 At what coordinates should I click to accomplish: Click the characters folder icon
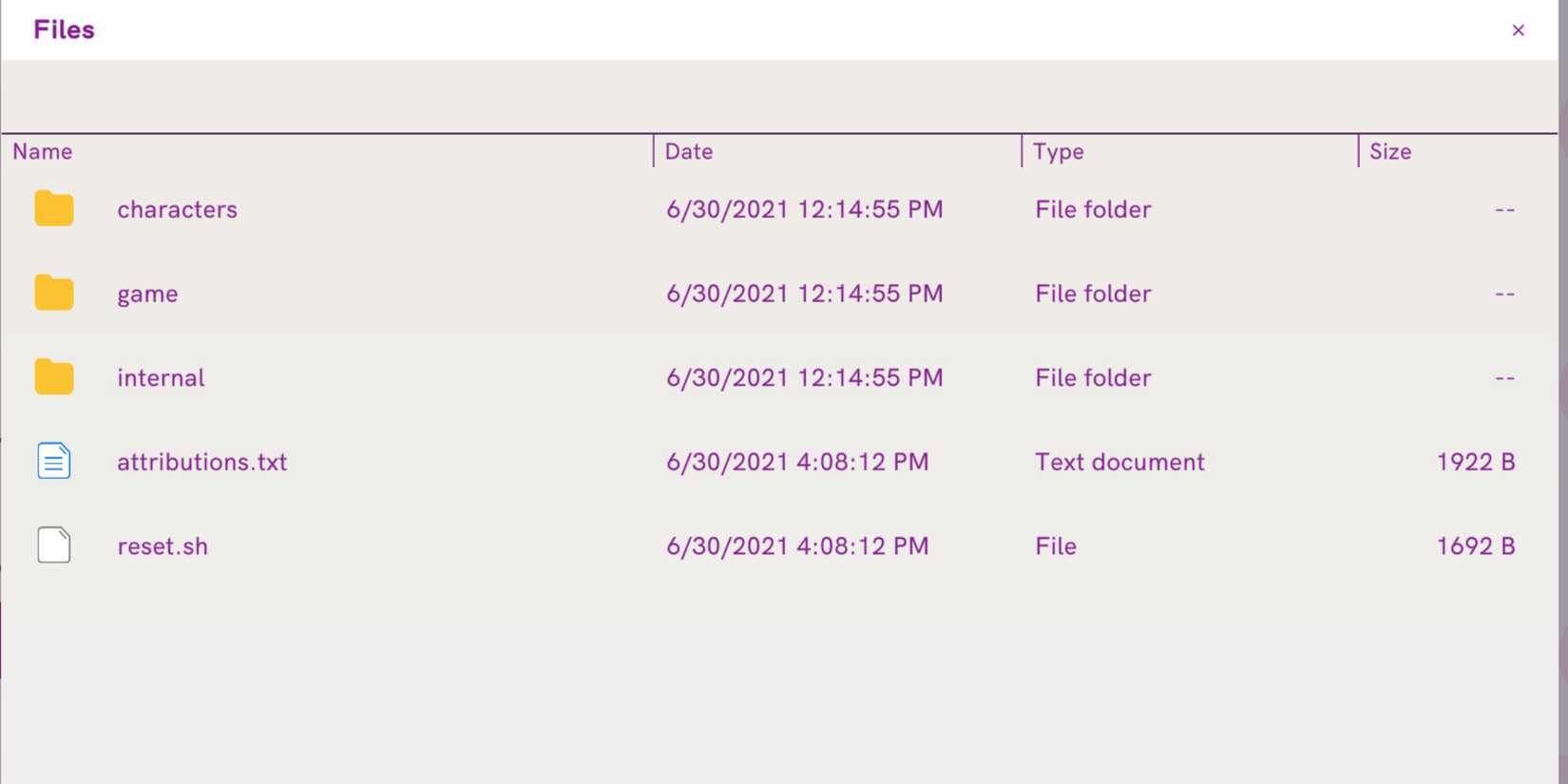54,209
